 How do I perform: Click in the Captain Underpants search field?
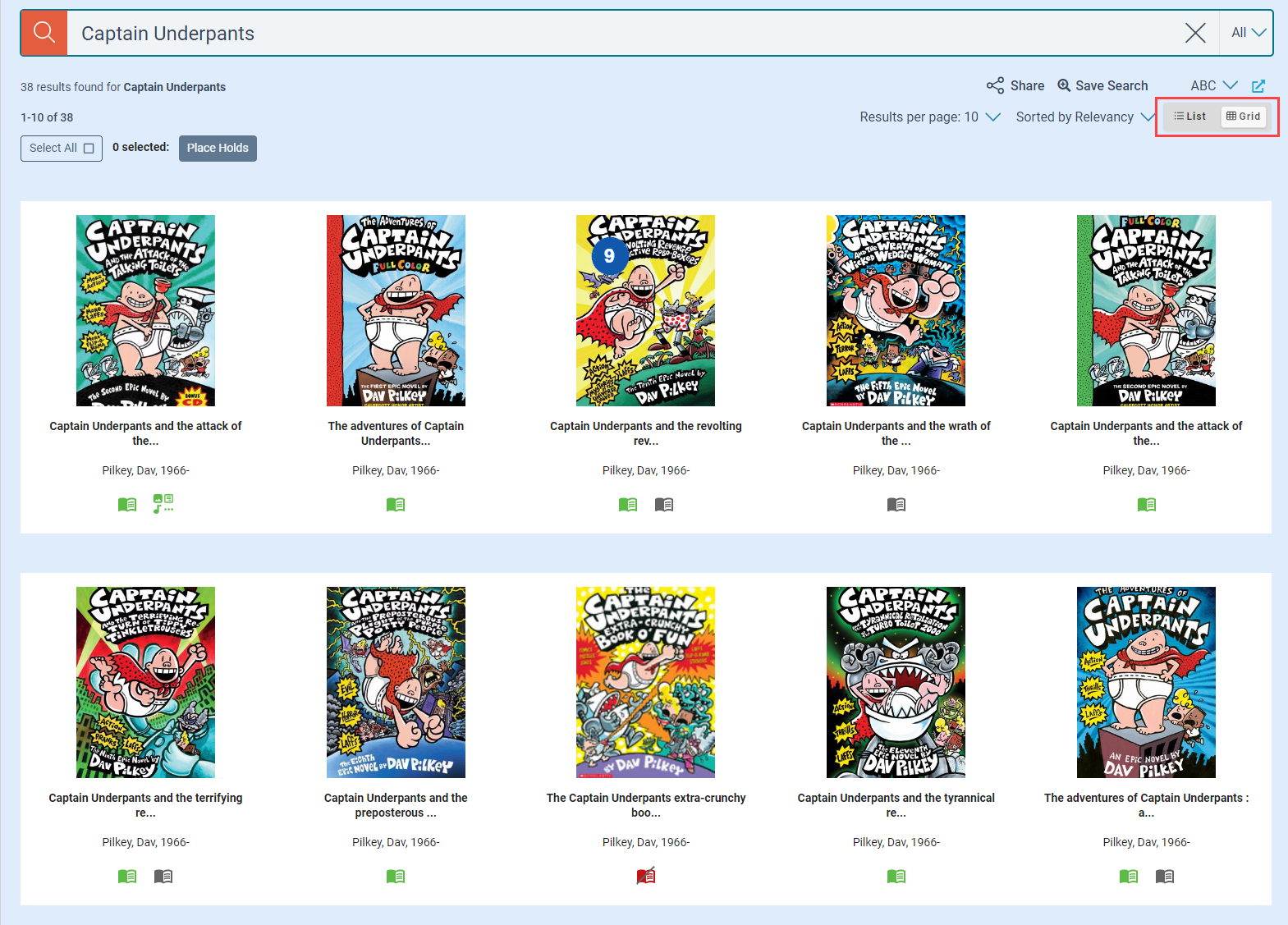point(624,33)
